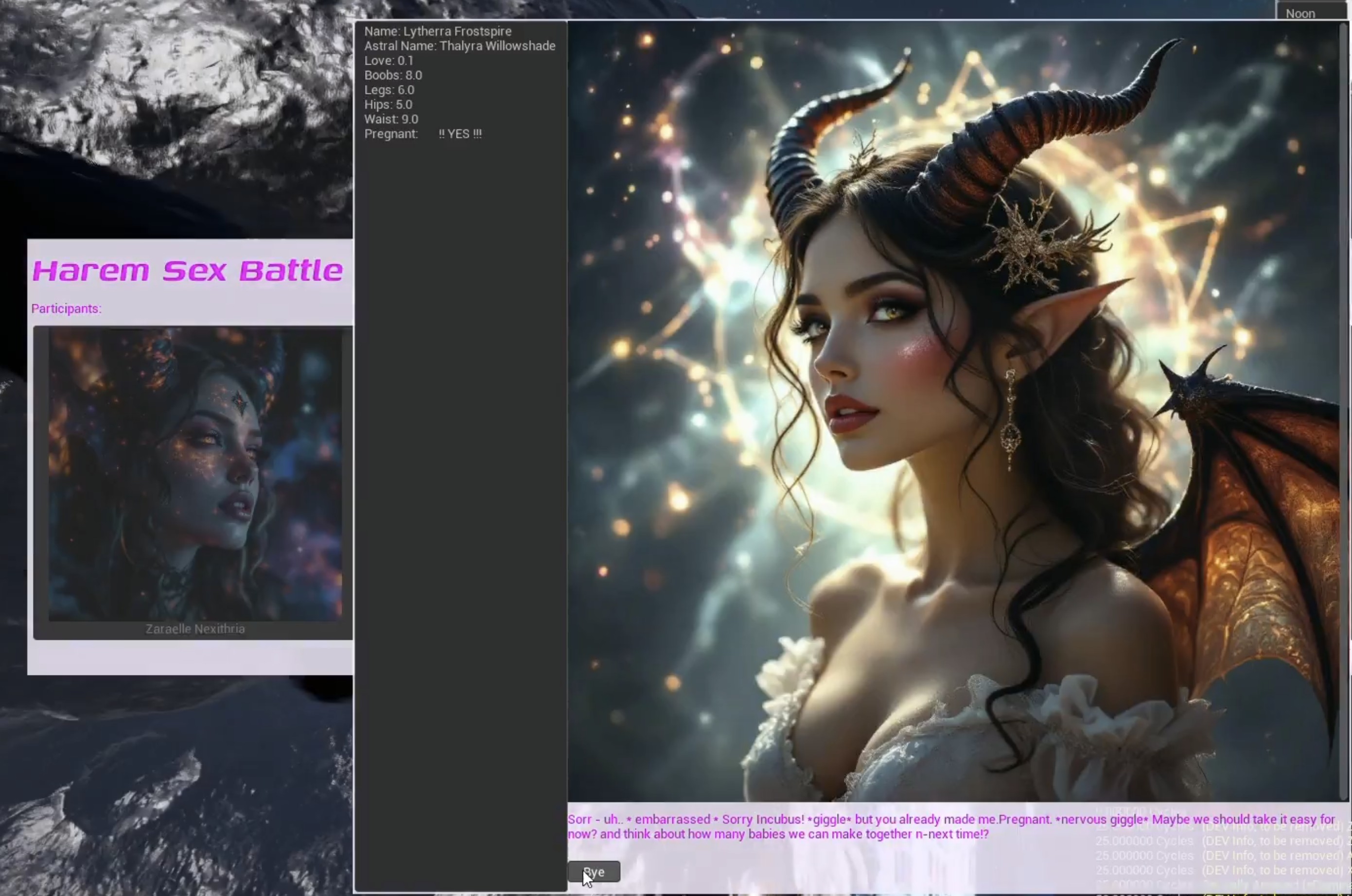Click the Pregnant: YES status line
The width and height of the screenshot is (1352, 896).
(423, 134)
